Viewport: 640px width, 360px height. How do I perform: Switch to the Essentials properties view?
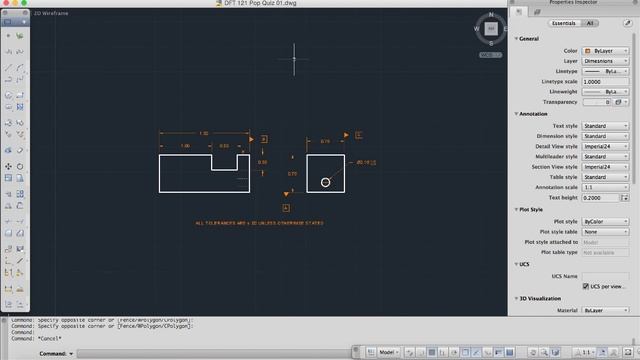[564, 23]
